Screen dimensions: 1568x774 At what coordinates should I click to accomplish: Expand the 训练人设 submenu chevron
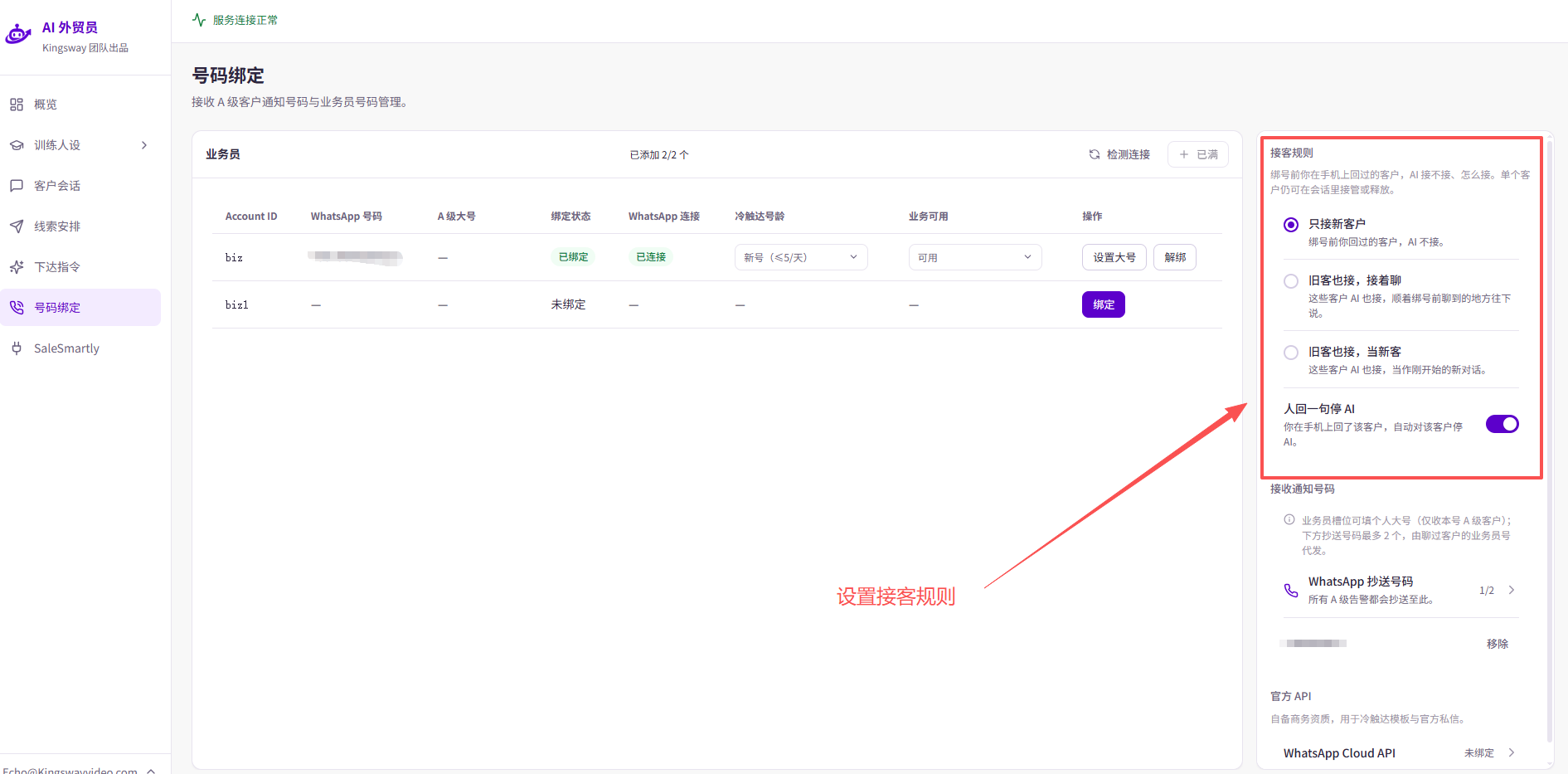click(144, 145)
